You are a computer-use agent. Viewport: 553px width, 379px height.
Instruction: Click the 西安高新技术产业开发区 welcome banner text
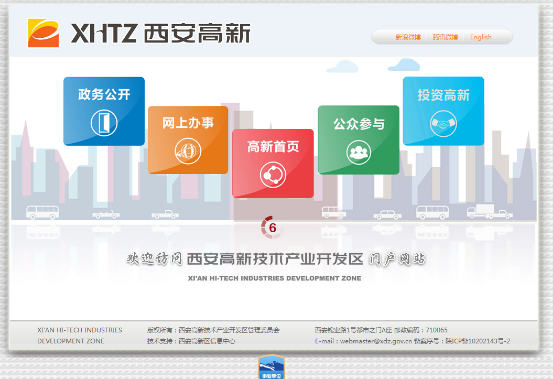[275, 259]
